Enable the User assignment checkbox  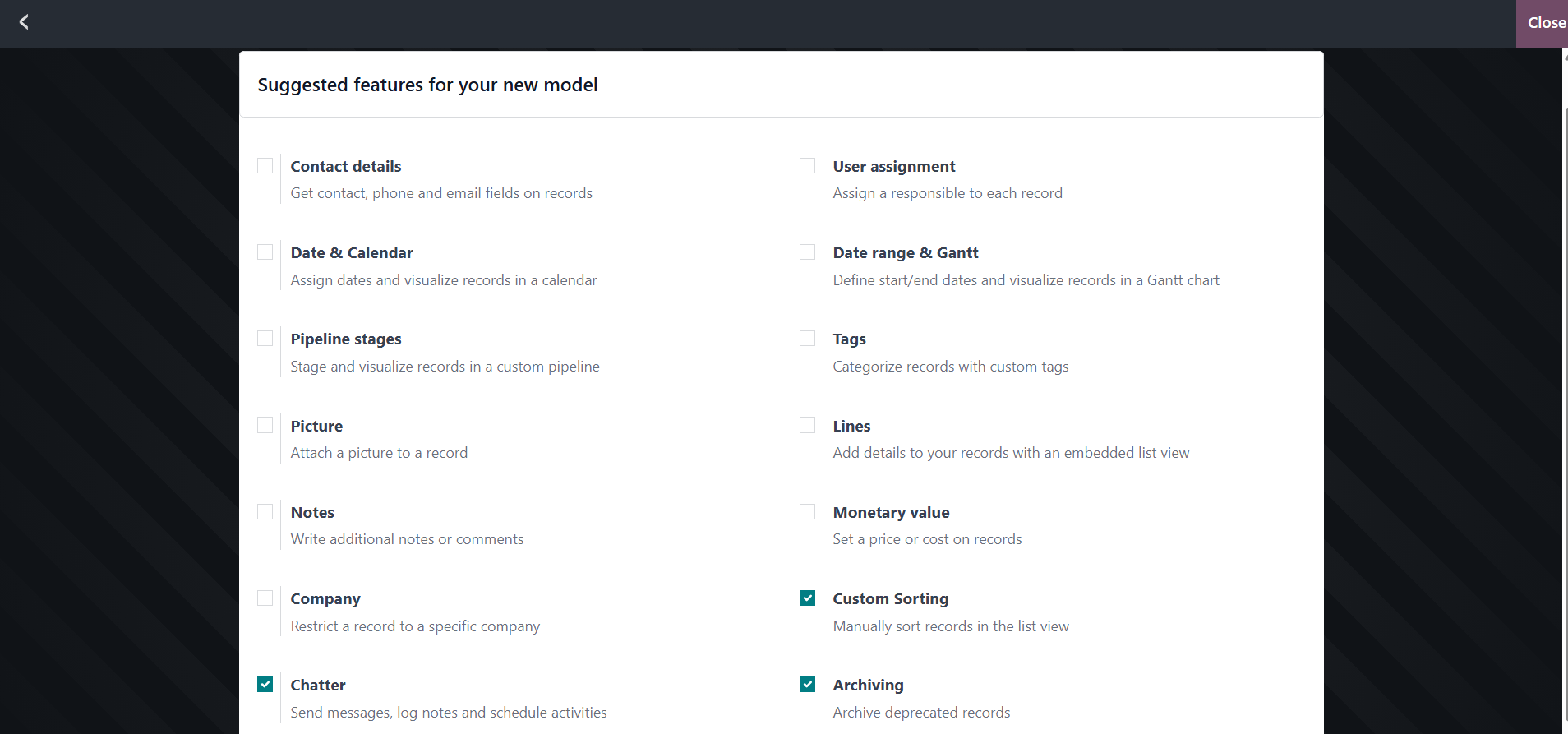pos(808,166)
